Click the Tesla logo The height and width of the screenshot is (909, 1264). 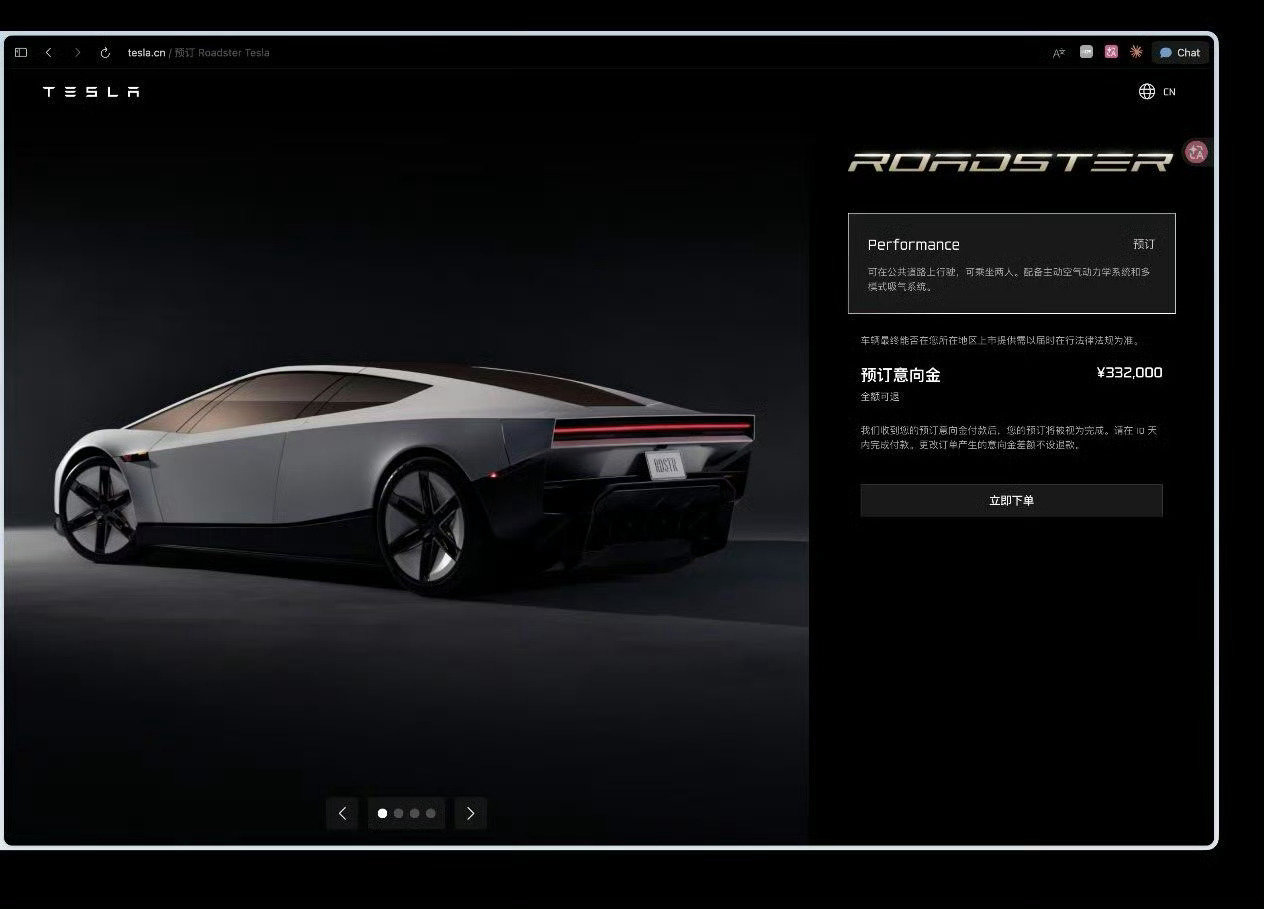(x=91, y=92)
